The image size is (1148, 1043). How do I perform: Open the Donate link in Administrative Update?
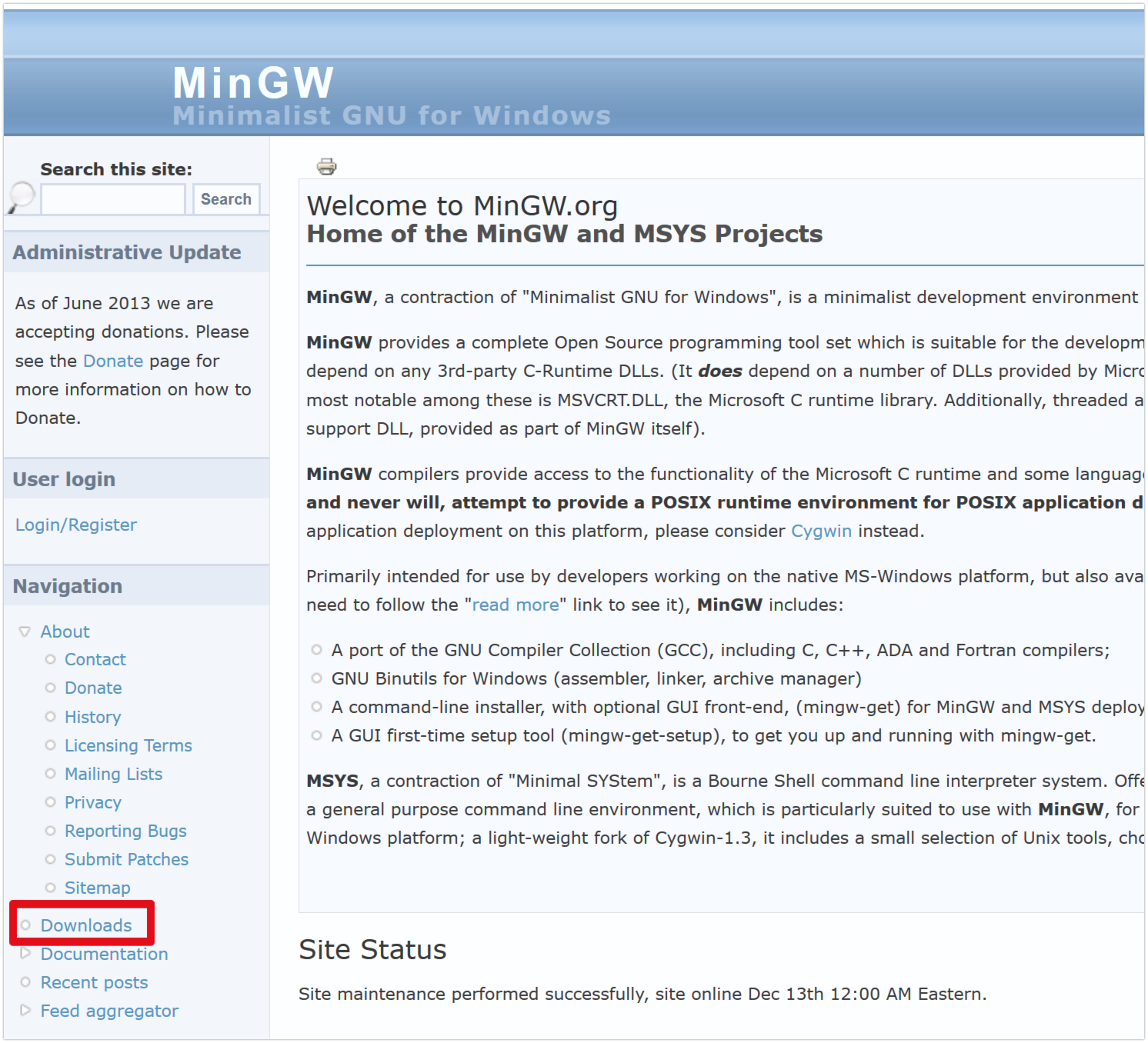click(113, 360)
